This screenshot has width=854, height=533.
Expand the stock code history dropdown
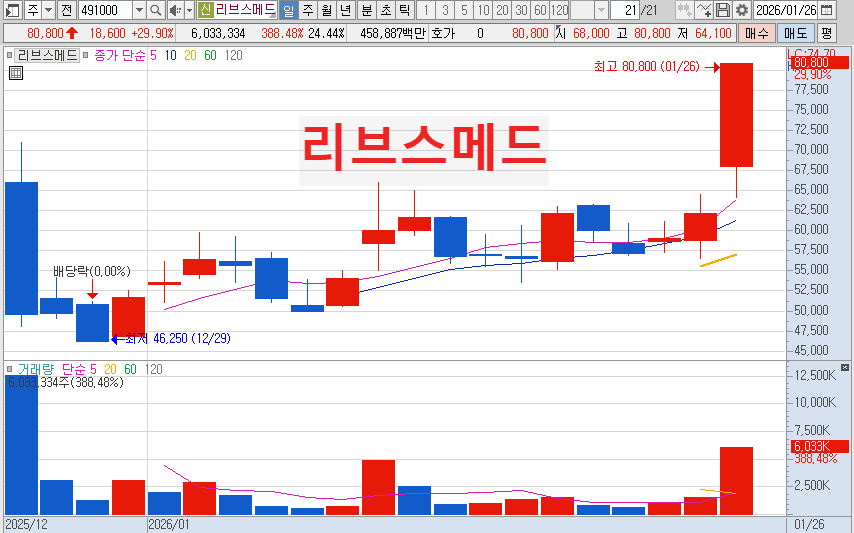(x=139, y=10)
